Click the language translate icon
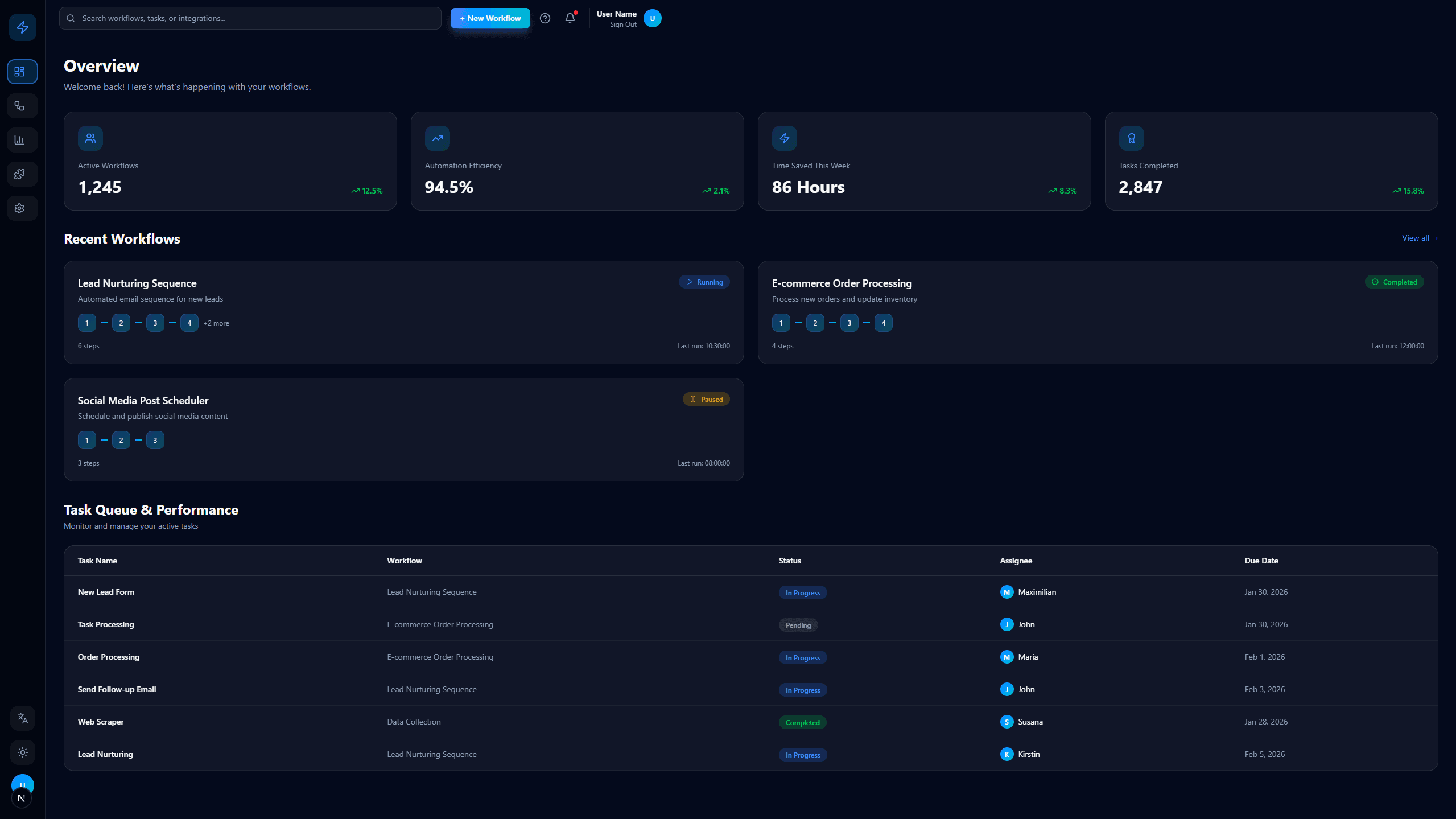 [23, 718]
